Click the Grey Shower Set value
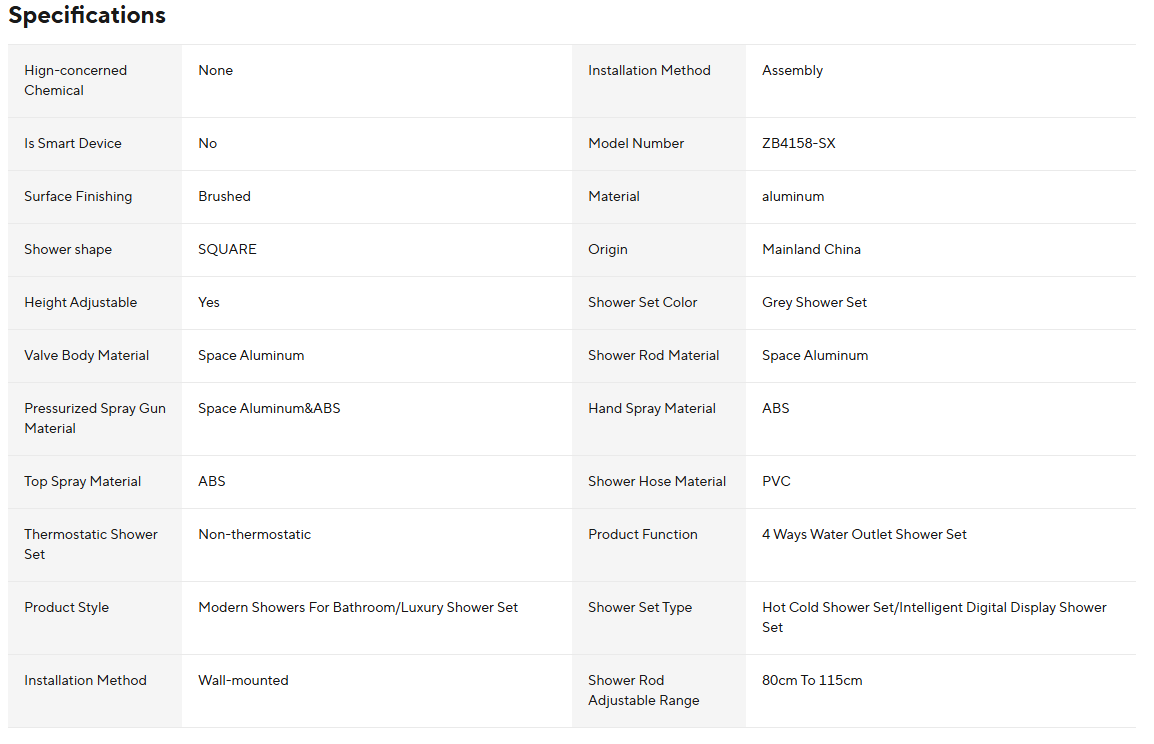The height and width of the screenshot is (744, 1154). (814, 302)
